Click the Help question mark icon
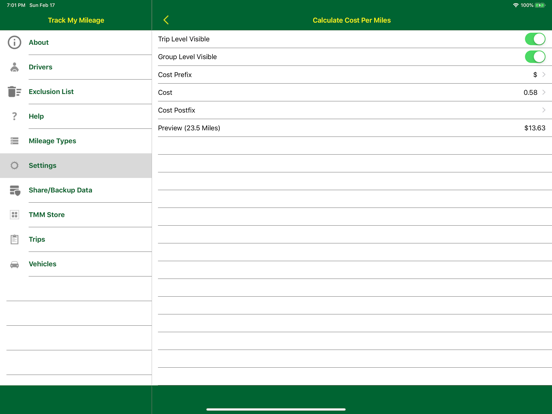This screenshot has width=552, height=414. [x=14, y=116]
